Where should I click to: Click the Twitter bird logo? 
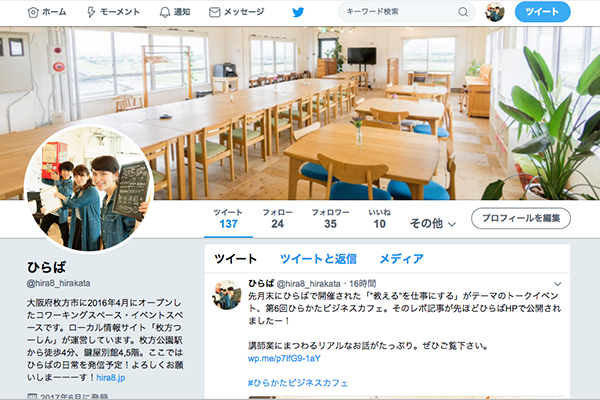(x=298, y=12)
